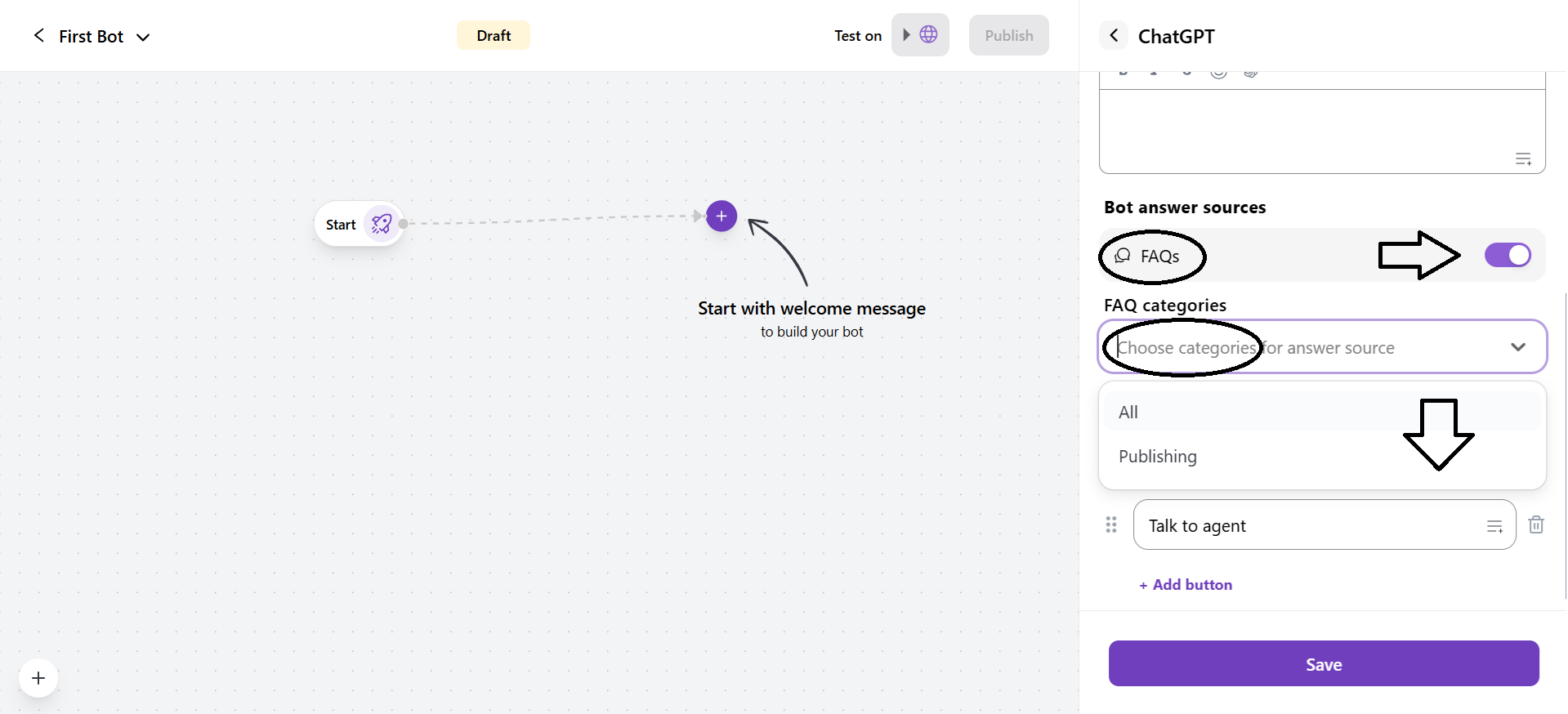The width and height of the screenshot is (1568, 714).
Task: Select All from FAQ categories list
Action: (x=1128, y=412)
